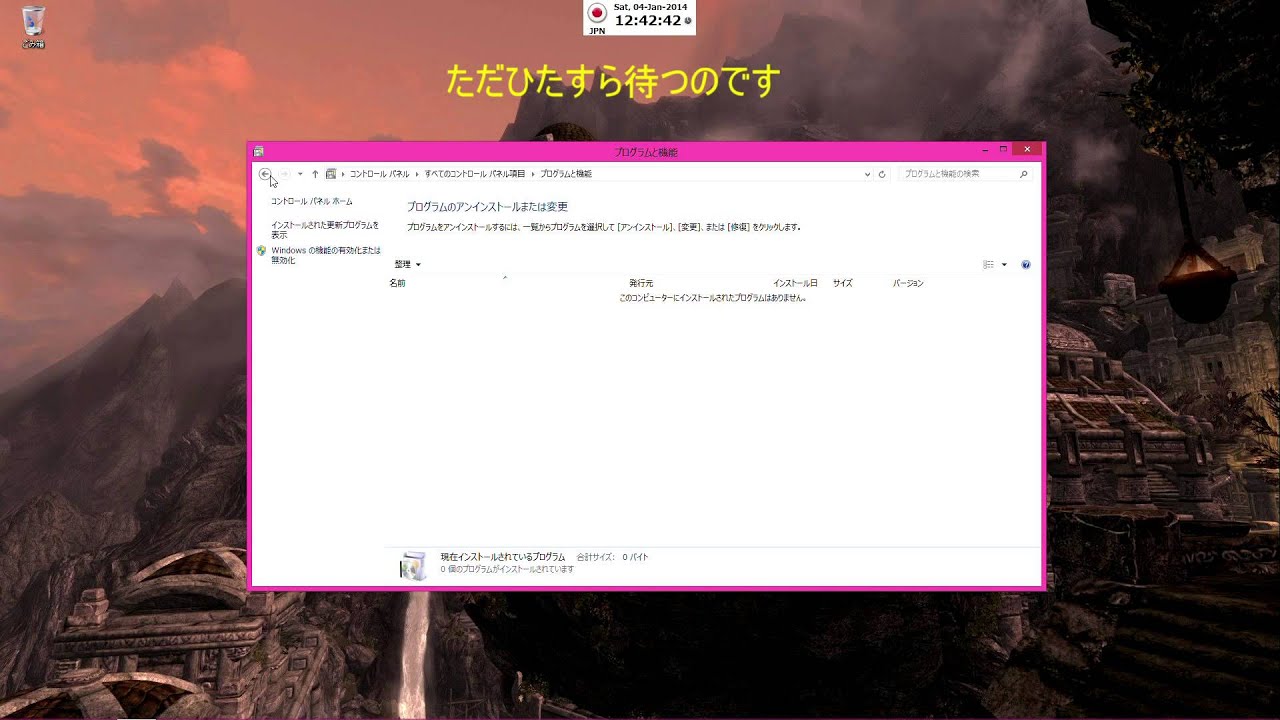
Task: Click the Forward navigation arrow
Action: (x=284, y=174)
